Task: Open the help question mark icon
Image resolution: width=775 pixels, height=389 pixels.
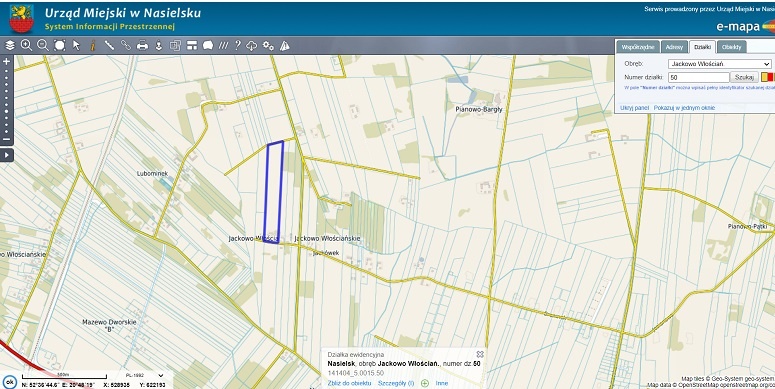Action: click(x=238, y=45)
